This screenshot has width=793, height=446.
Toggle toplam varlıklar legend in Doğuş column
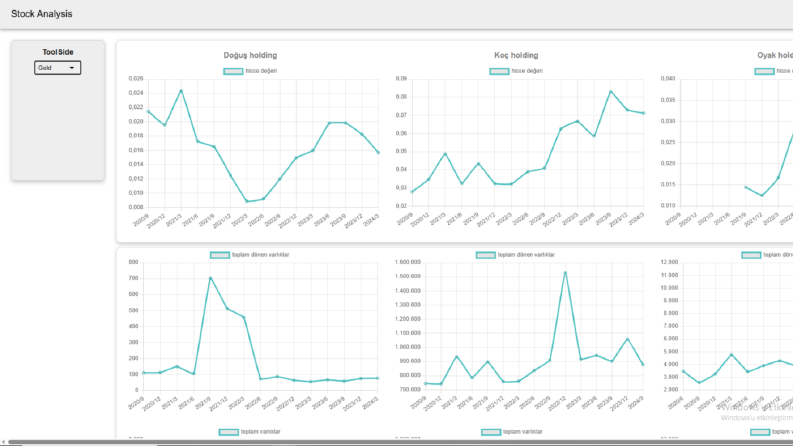(250, 432)
